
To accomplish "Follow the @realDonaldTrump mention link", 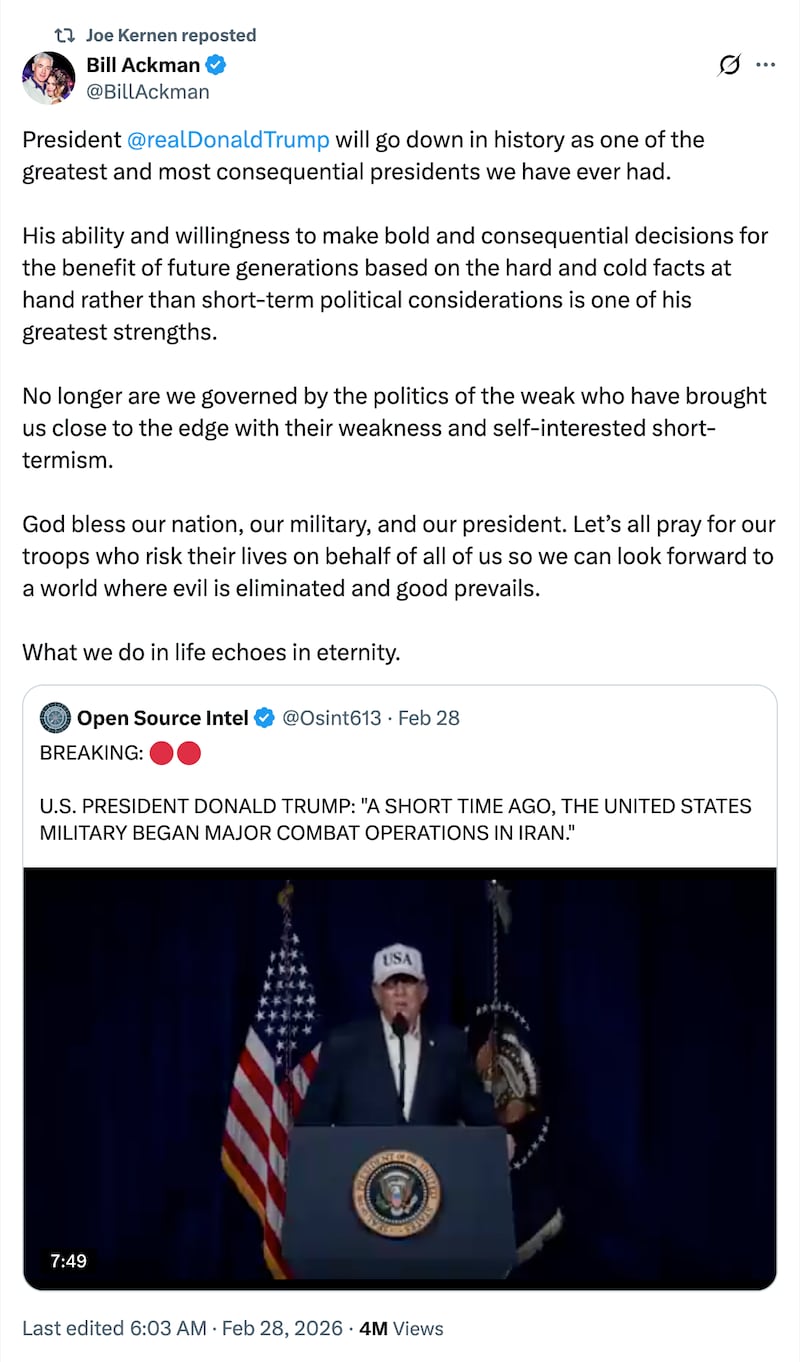I will (229, 139).
